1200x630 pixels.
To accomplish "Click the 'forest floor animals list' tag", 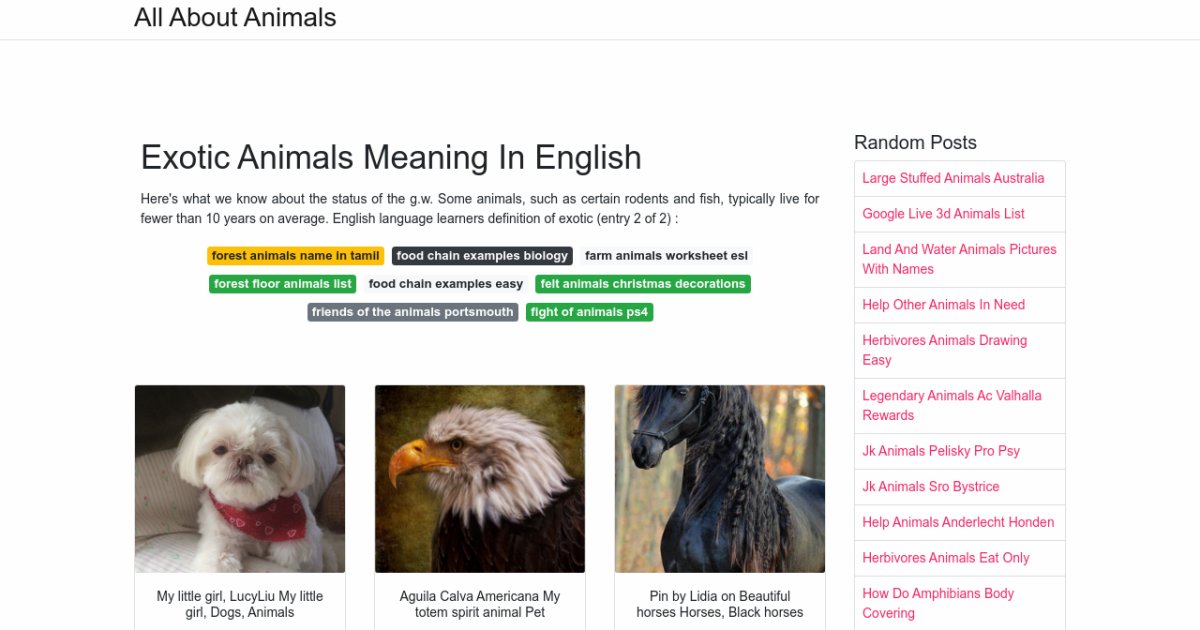I will tap(283, 284).
